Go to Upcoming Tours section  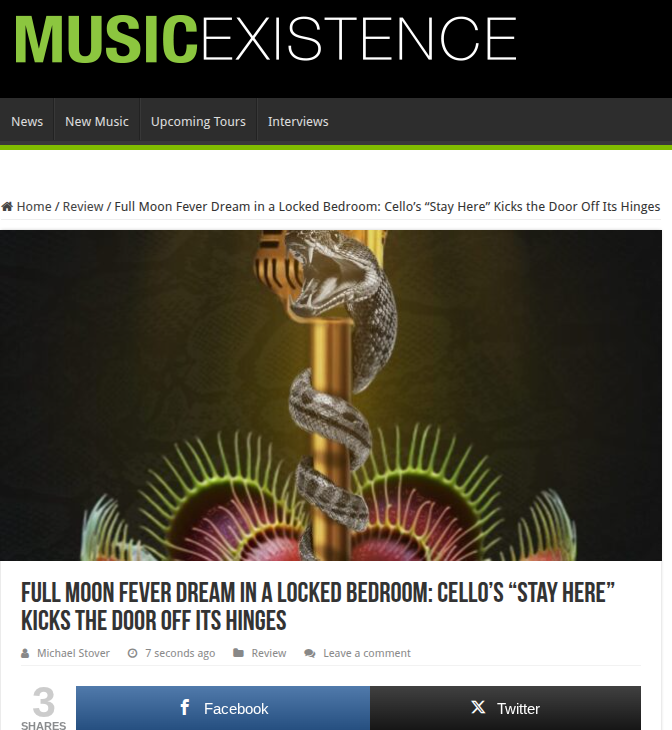pyautogui.click(x=198, y=122)
